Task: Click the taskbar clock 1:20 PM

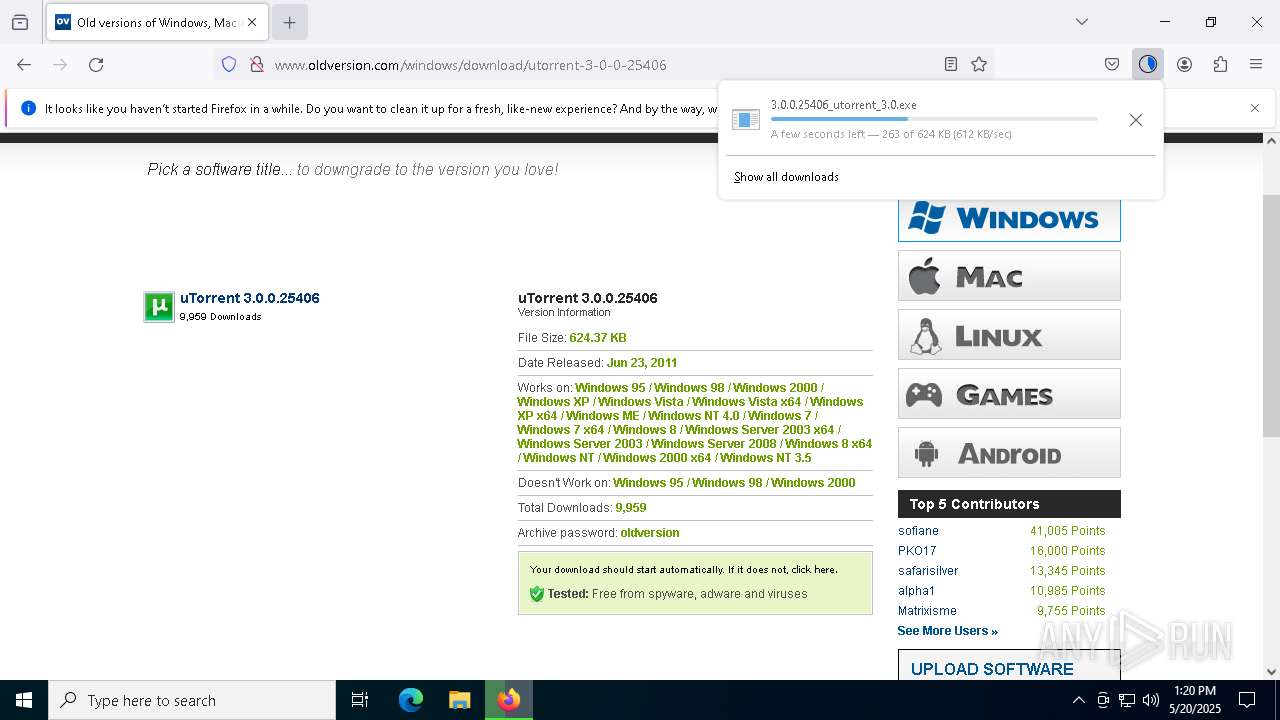Action: pos(1194,691)
